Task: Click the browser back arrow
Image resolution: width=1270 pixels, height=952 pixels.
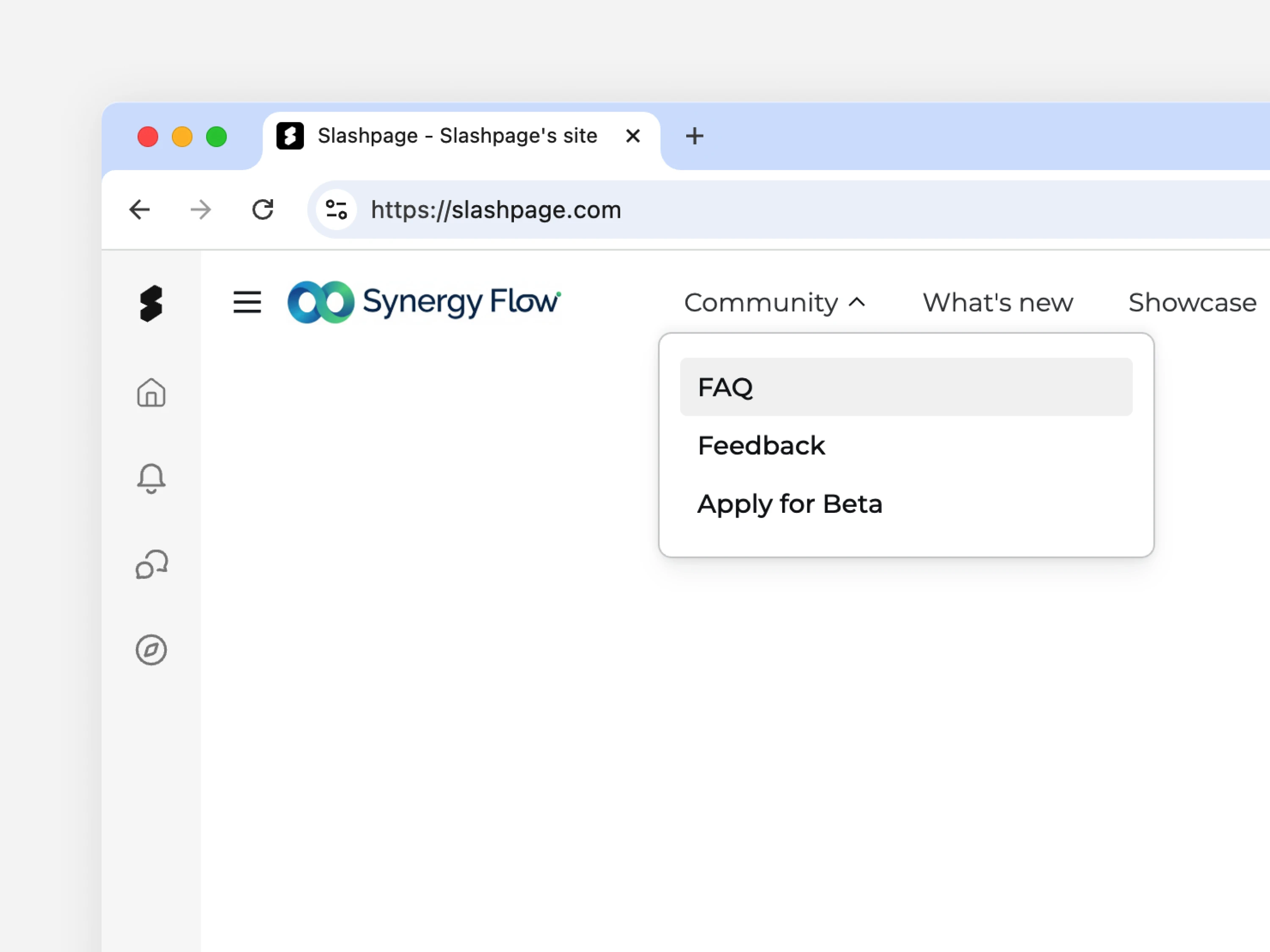Action: tap(140, 209)
